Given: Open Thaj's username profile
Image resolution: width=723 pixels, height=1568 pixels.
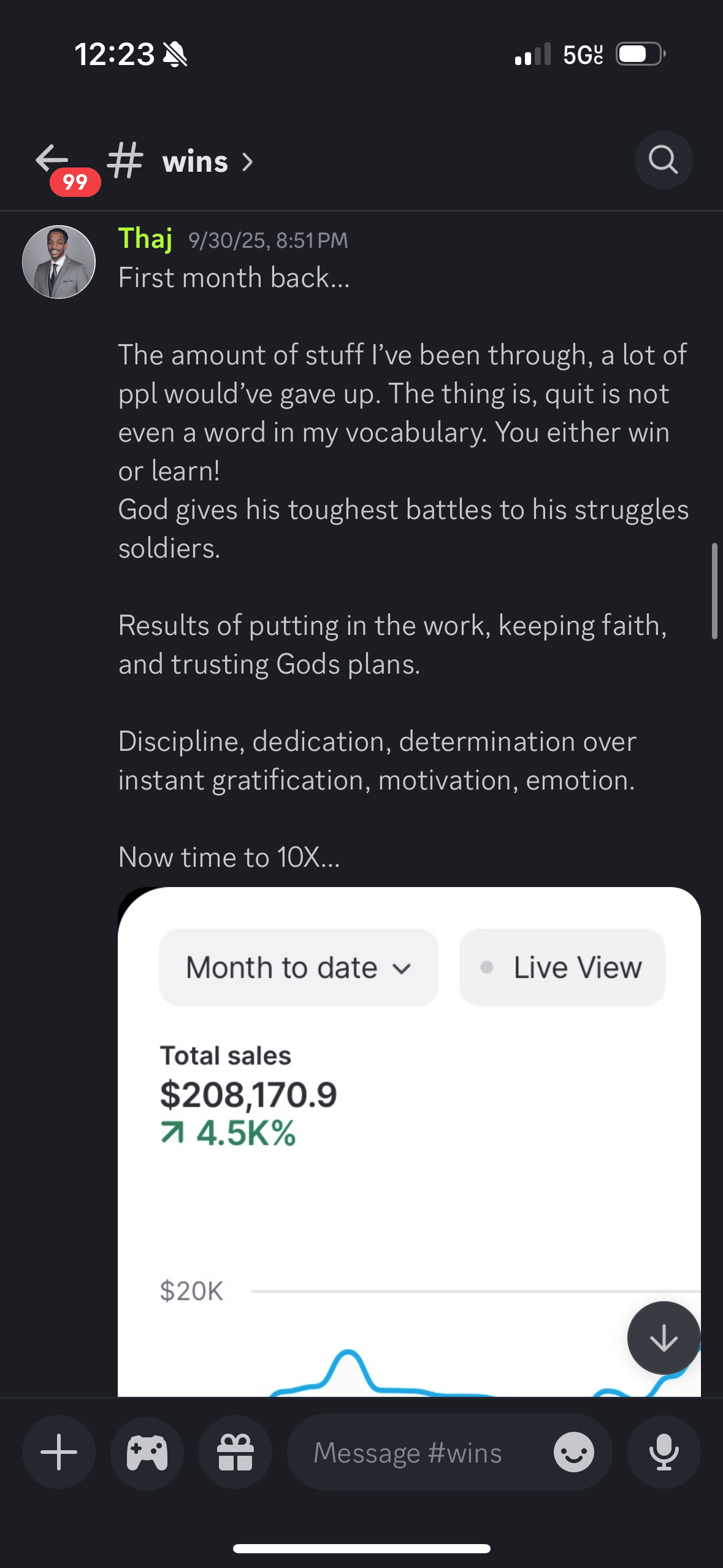Looking at the screenshot, I should (145, 238).
